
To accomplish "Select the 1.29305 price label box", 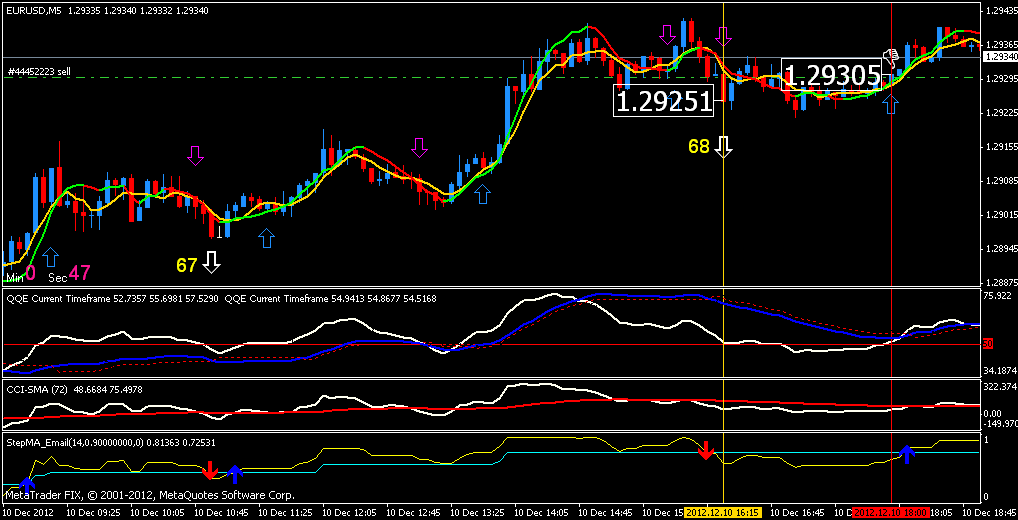I will tap(832, 75).
